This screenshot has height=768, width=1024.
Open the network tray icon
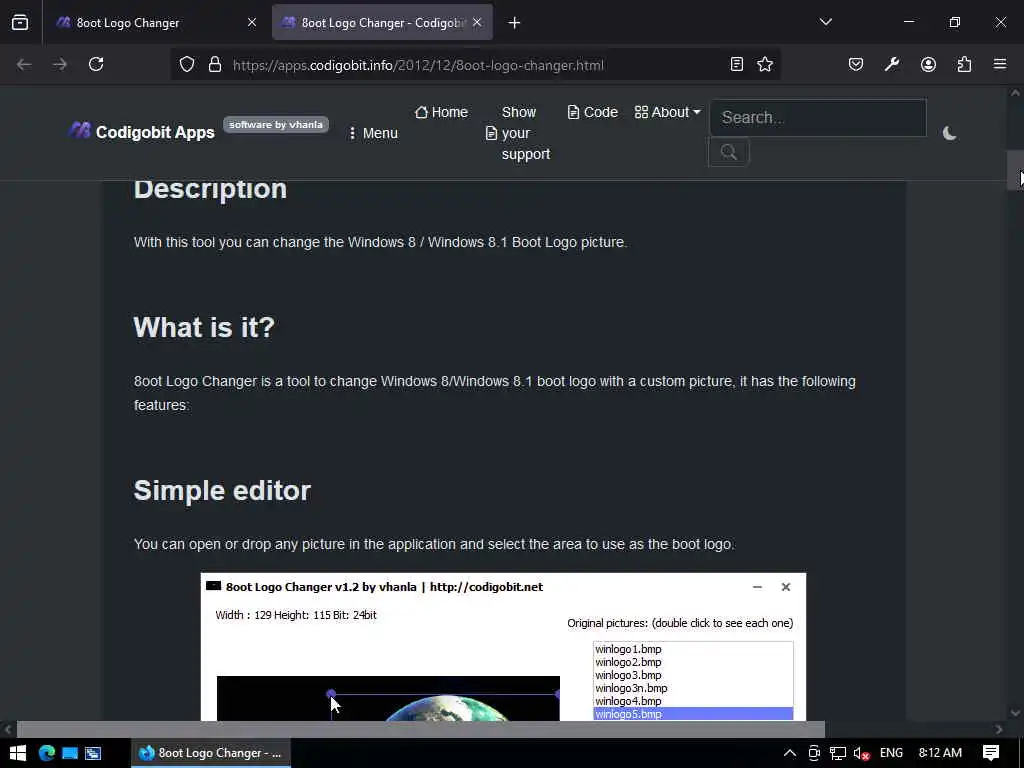tap(838, 753)
